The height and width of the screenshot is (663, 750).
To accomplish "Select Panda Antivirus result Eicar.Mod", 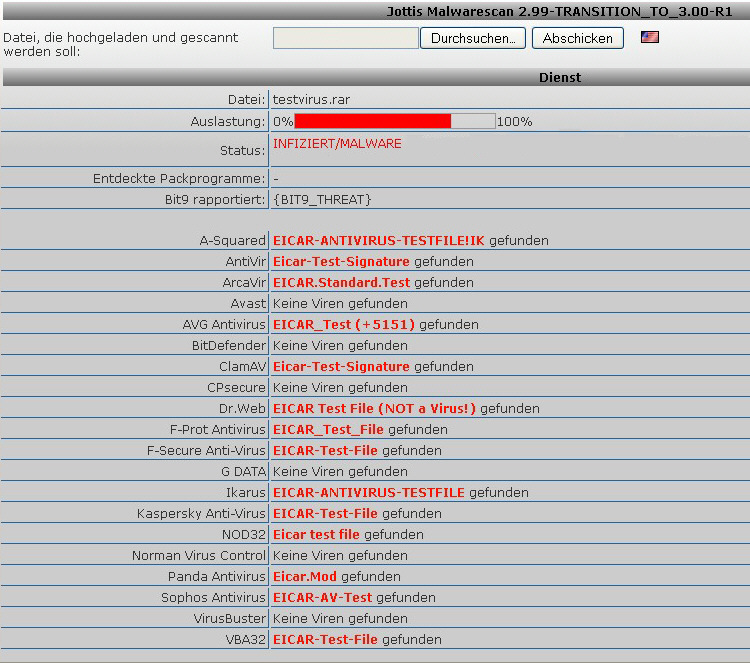I will 305,577.
